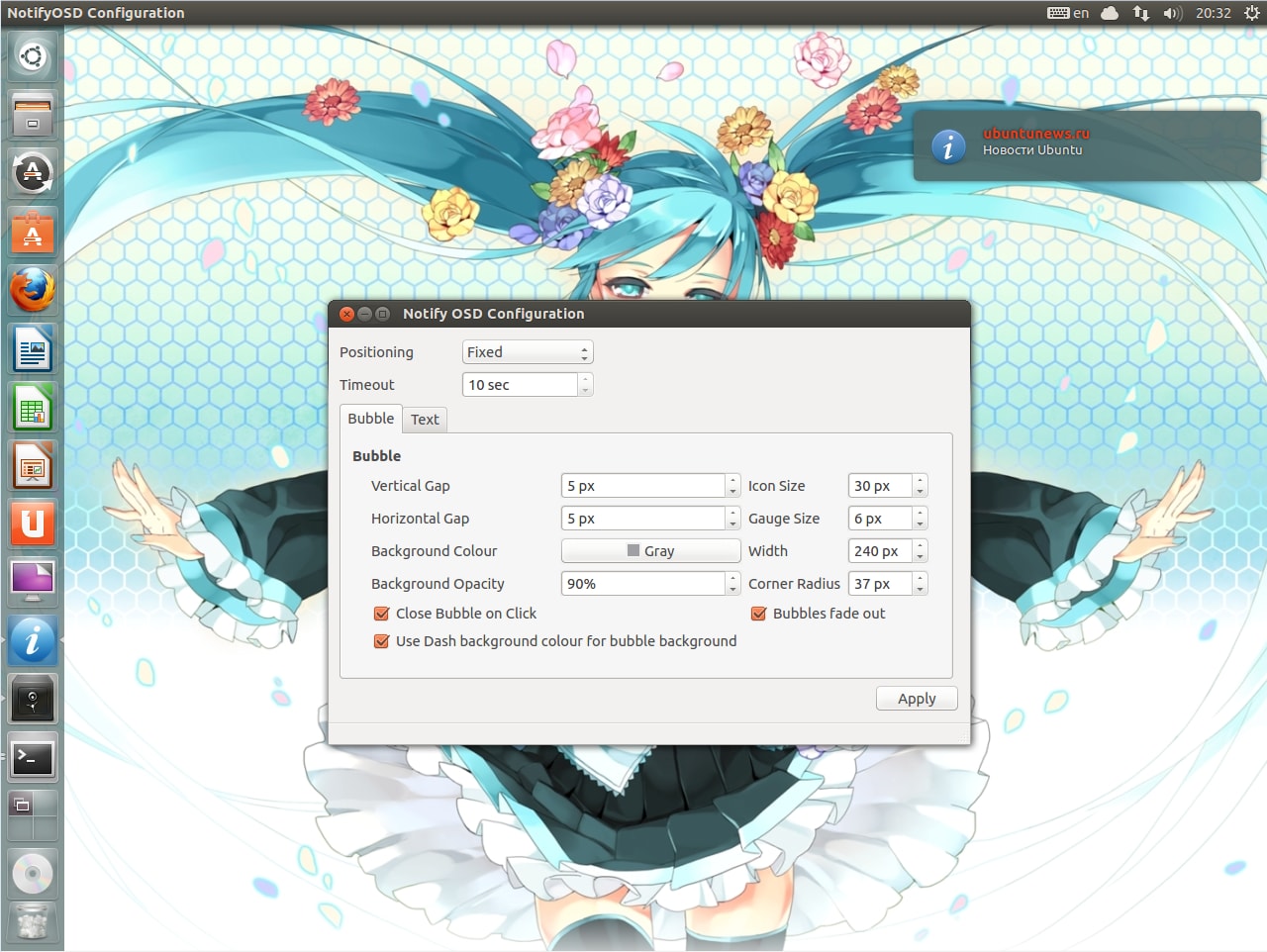Switch to the Text tab
The width and height of the screenshot is (1267, 952).
tap(425, 420)
